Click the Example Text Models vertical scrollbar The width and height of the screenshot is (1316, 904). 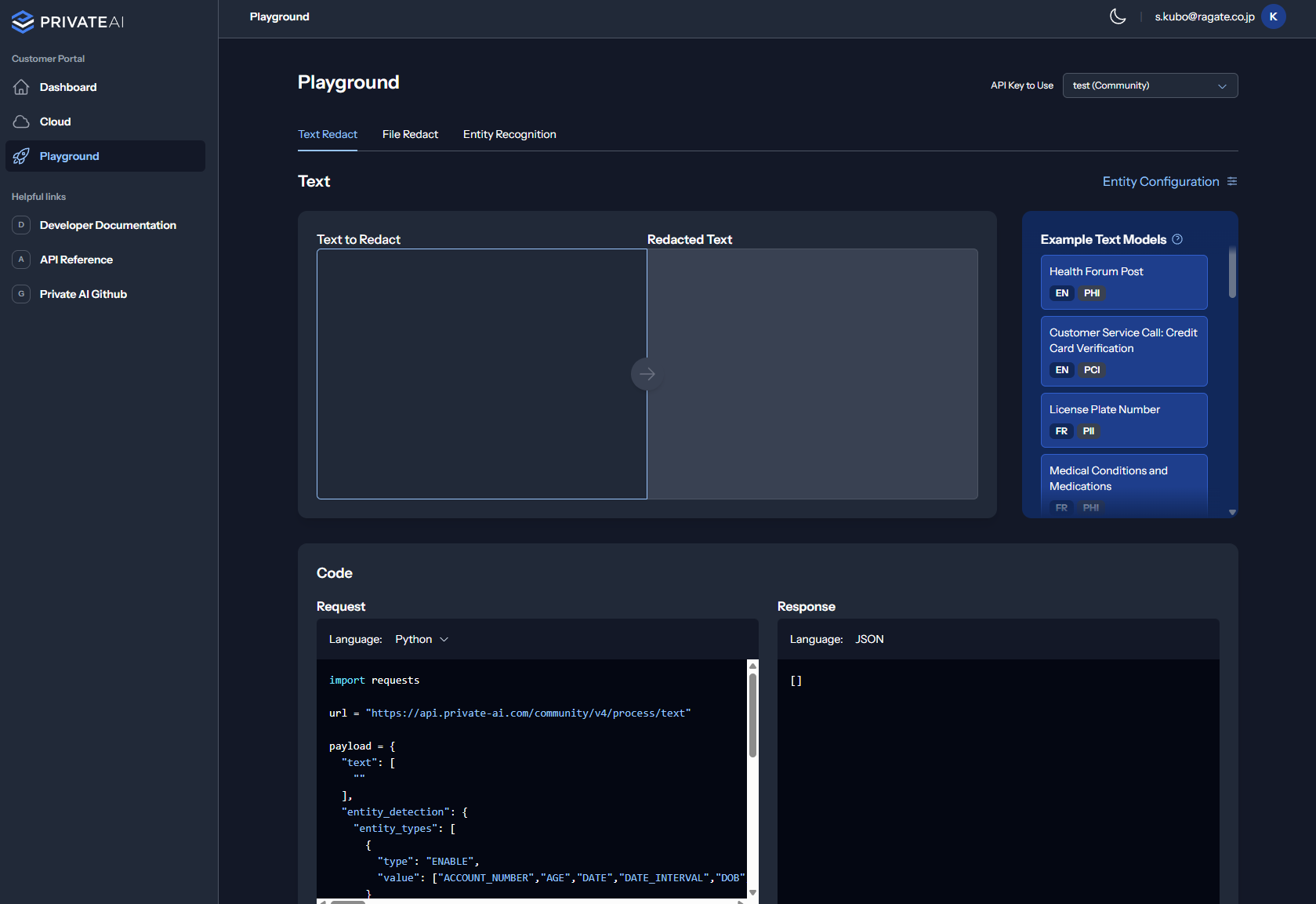point(1232,273)
